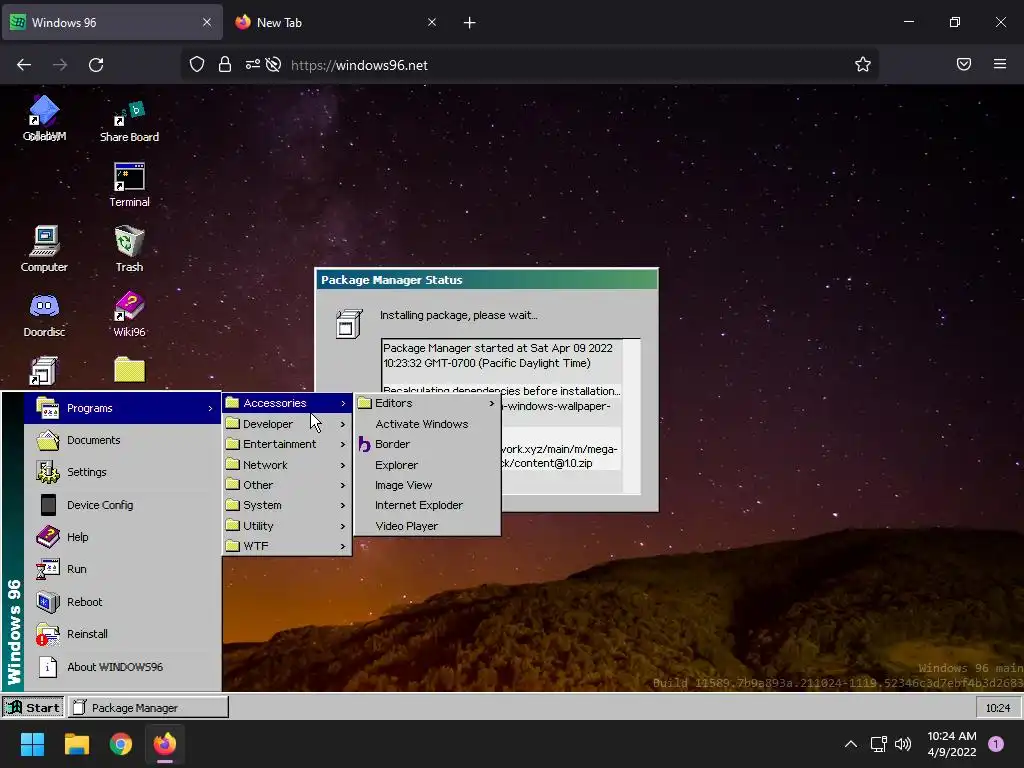1024x768 pixels.
Task: Expand the Network folder submenu
Action: (287, 465)
